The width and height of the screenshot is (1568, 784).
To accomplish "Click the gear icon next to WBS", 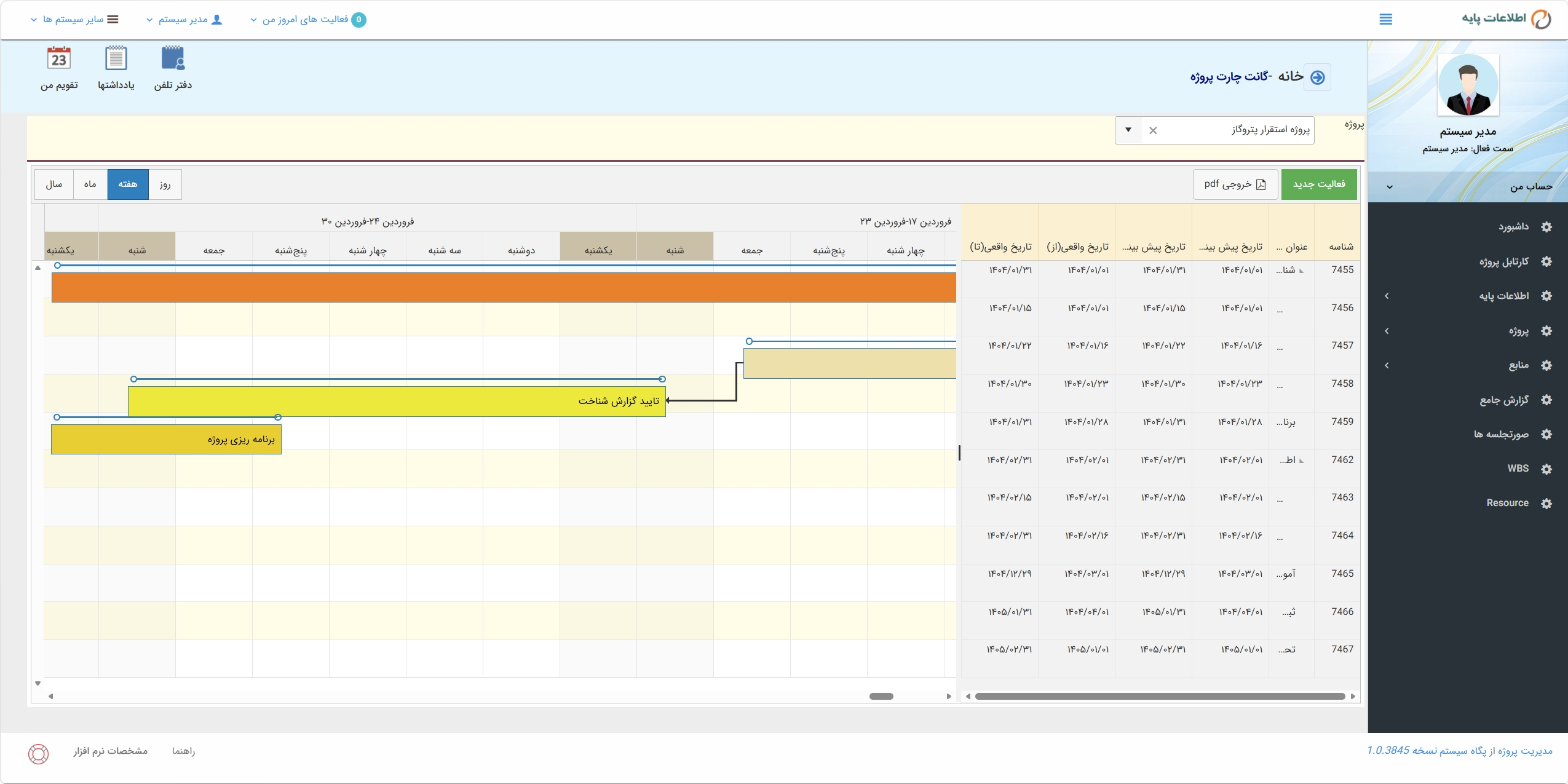I will coord(1546,469).
